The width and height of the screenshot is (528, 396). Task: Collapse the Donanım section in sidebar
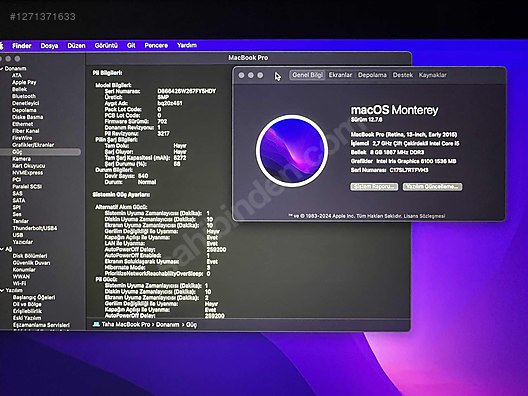pos(2,69)
